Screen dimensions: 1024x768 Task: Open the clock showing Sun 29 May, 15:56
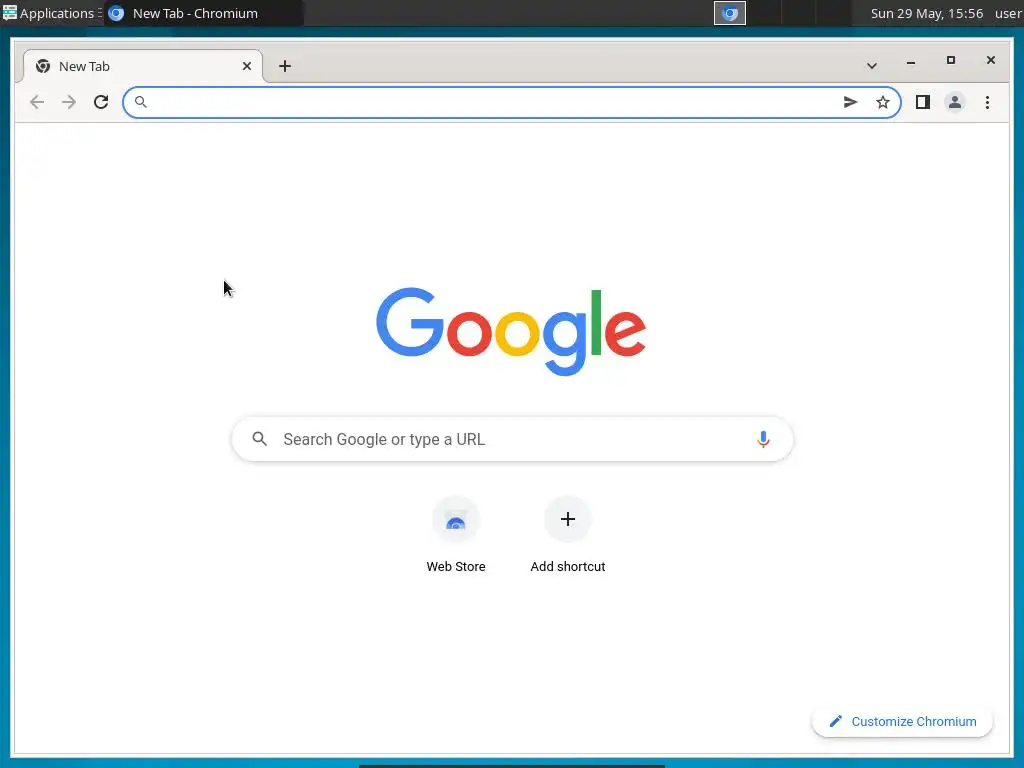(x=927, y=13)
